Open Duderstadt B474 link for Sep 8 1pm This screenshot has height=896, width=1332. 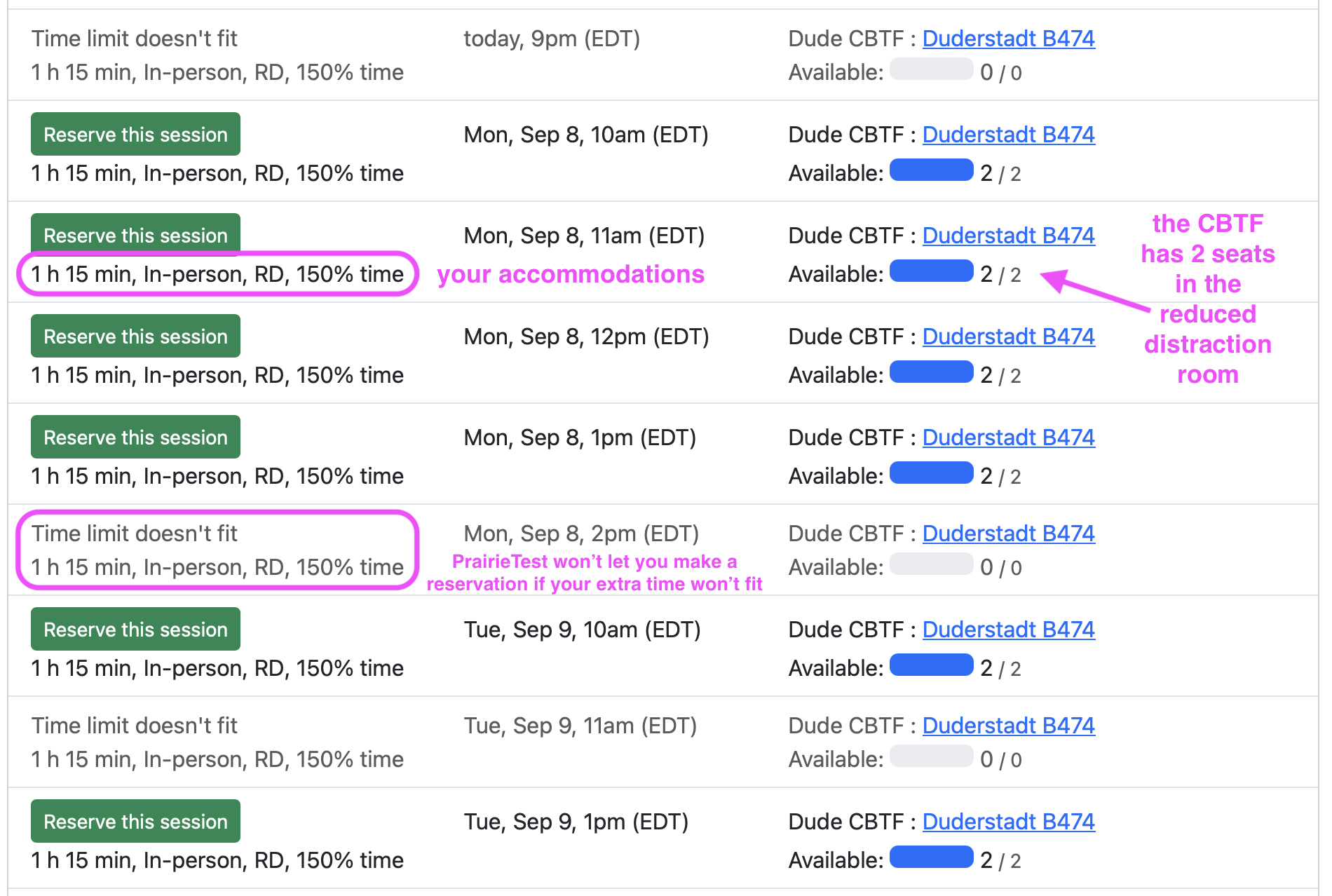click(x=1008, y=437)
